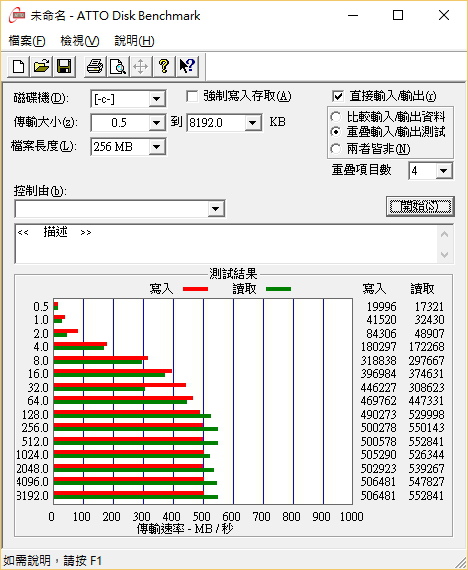Screen dimensions: 468x570
Task: Select 兩者皆非(N) radio button
Action: (336, 148)
